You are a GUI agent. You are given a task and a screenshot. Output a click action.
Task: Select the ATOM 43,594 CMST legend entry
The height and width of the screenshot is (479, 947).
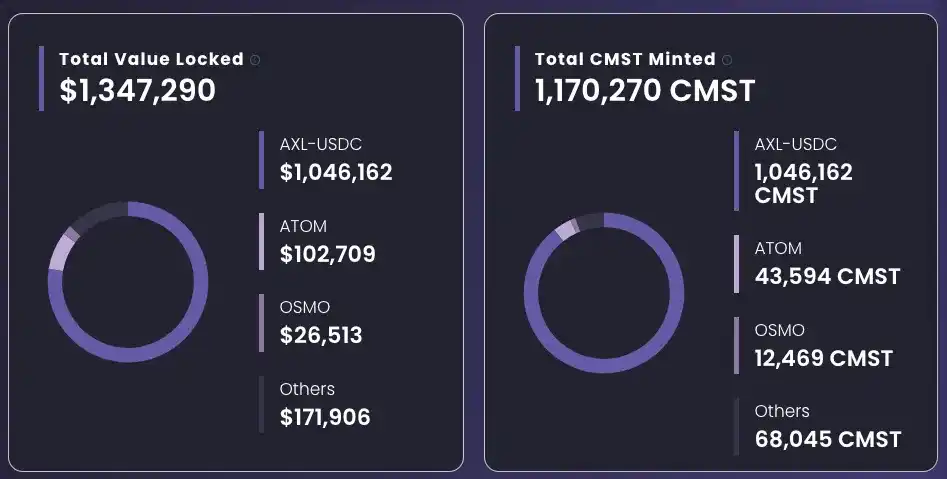[x=827, y=264]
